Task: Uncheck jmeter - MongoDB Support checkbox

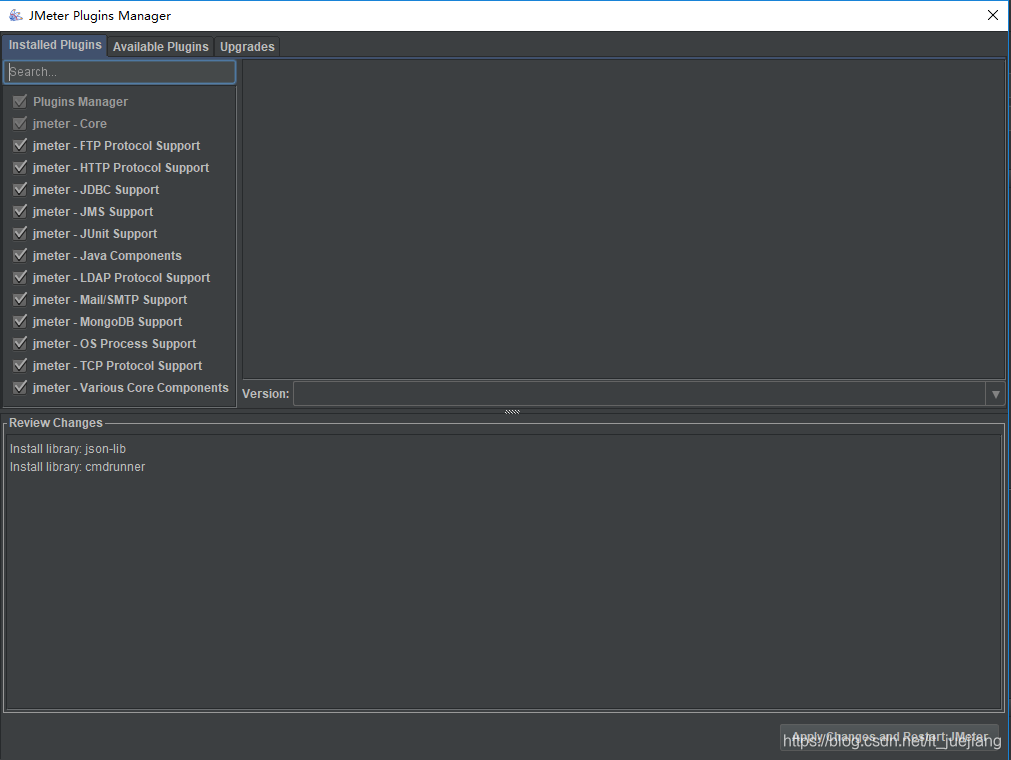Action: [x=20, y=321]
